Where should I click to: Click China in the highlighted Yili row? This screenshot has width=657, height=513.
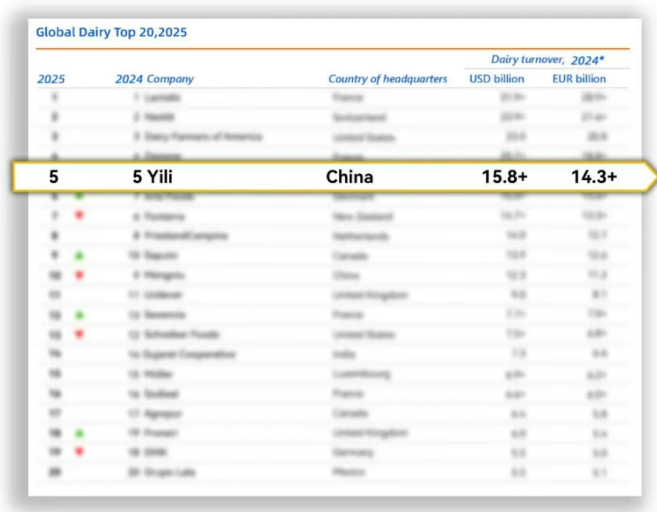point(349,177)
